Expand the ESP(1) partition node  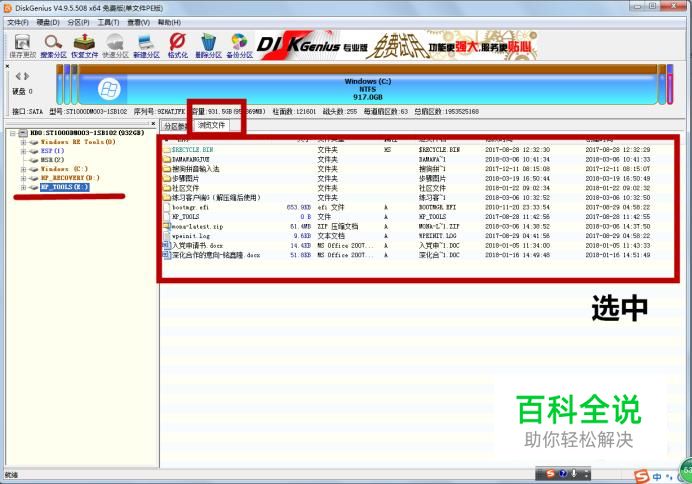23,151
